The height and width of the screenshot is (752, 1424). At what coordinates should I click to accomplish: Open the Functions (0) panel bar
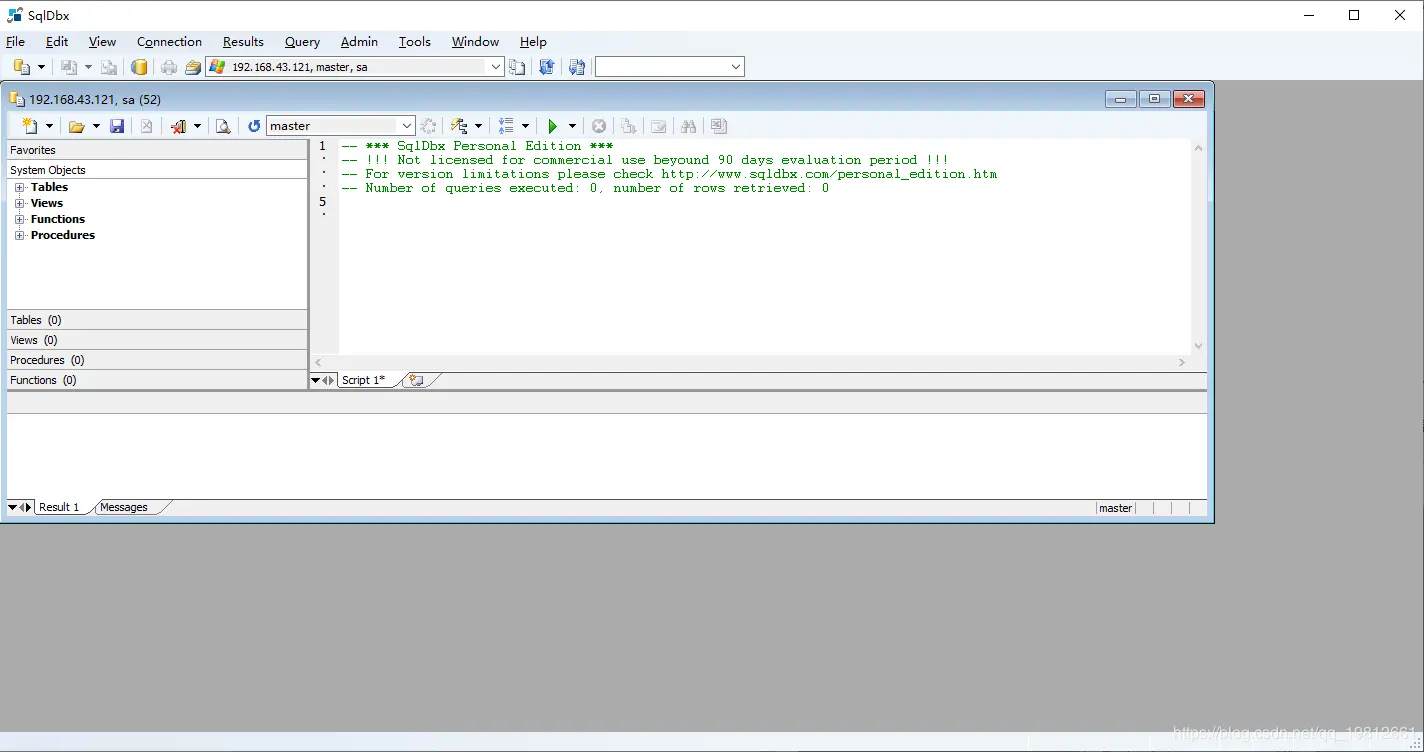coord(157,380)
